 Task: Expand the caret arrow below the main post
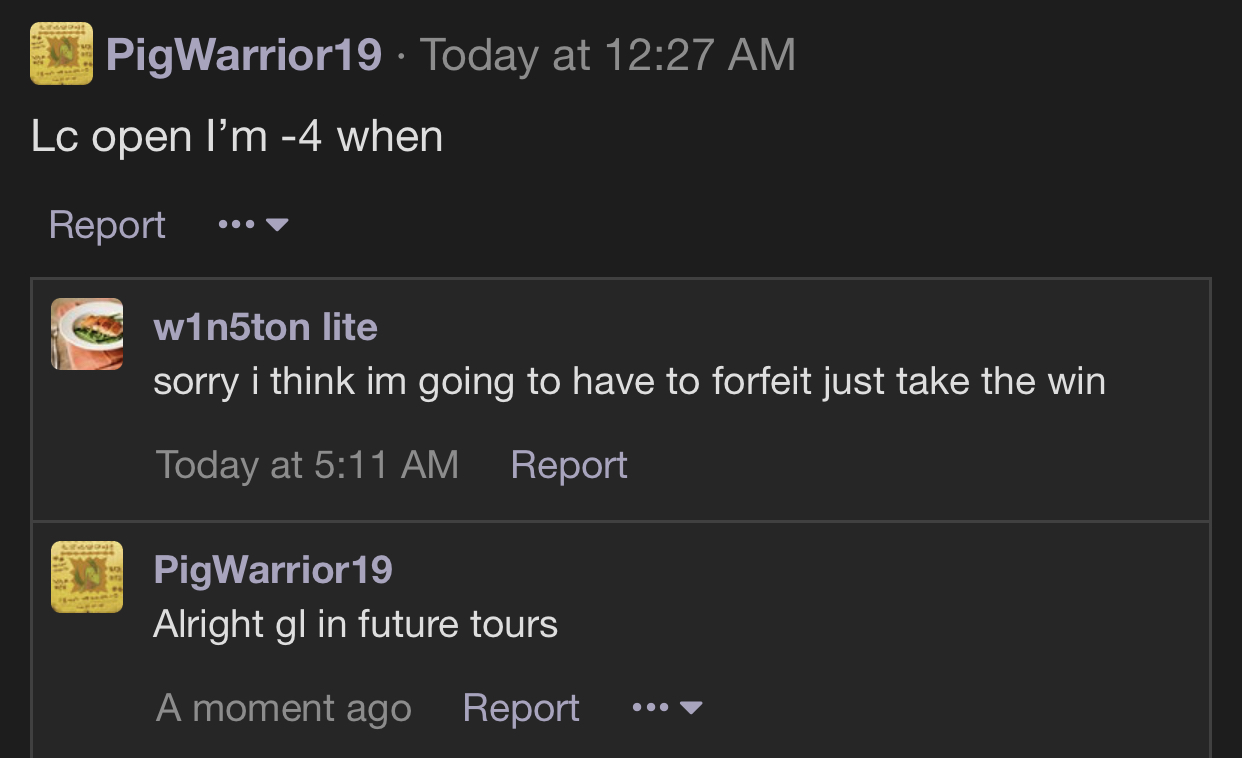point(278,225)
